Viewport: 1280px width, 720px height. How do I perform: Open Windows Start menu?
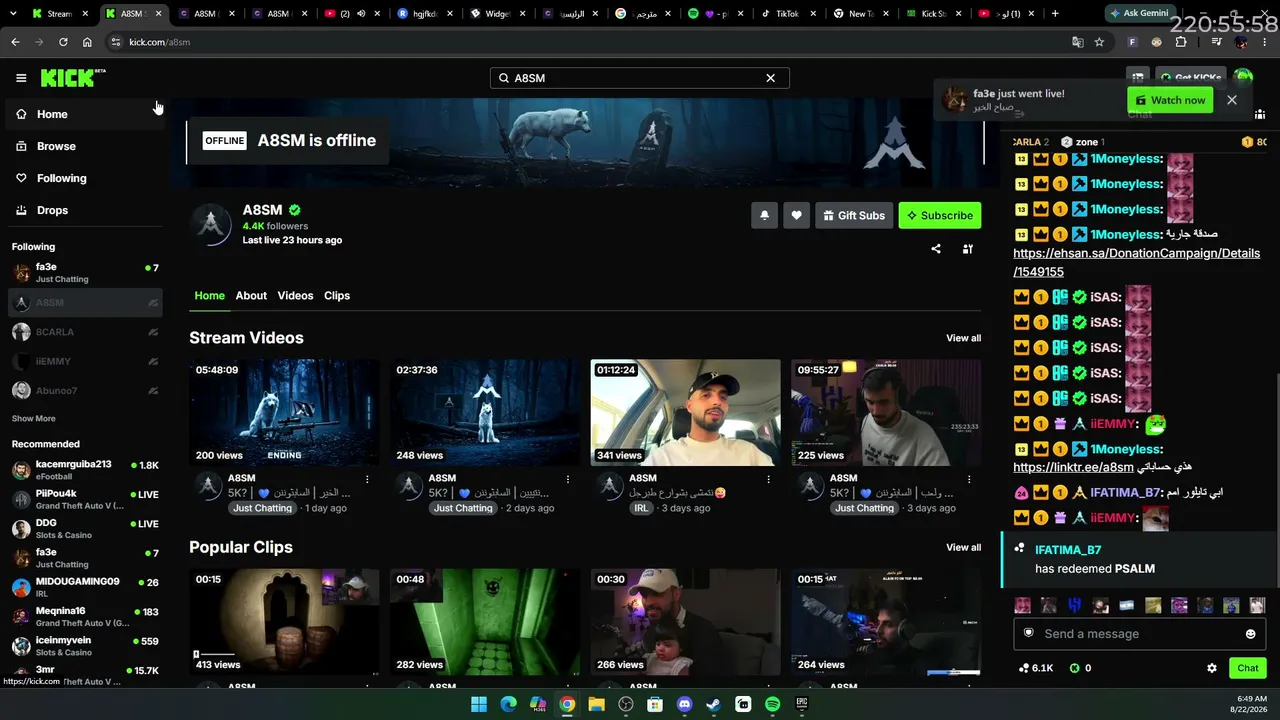(x=479, y=704)
